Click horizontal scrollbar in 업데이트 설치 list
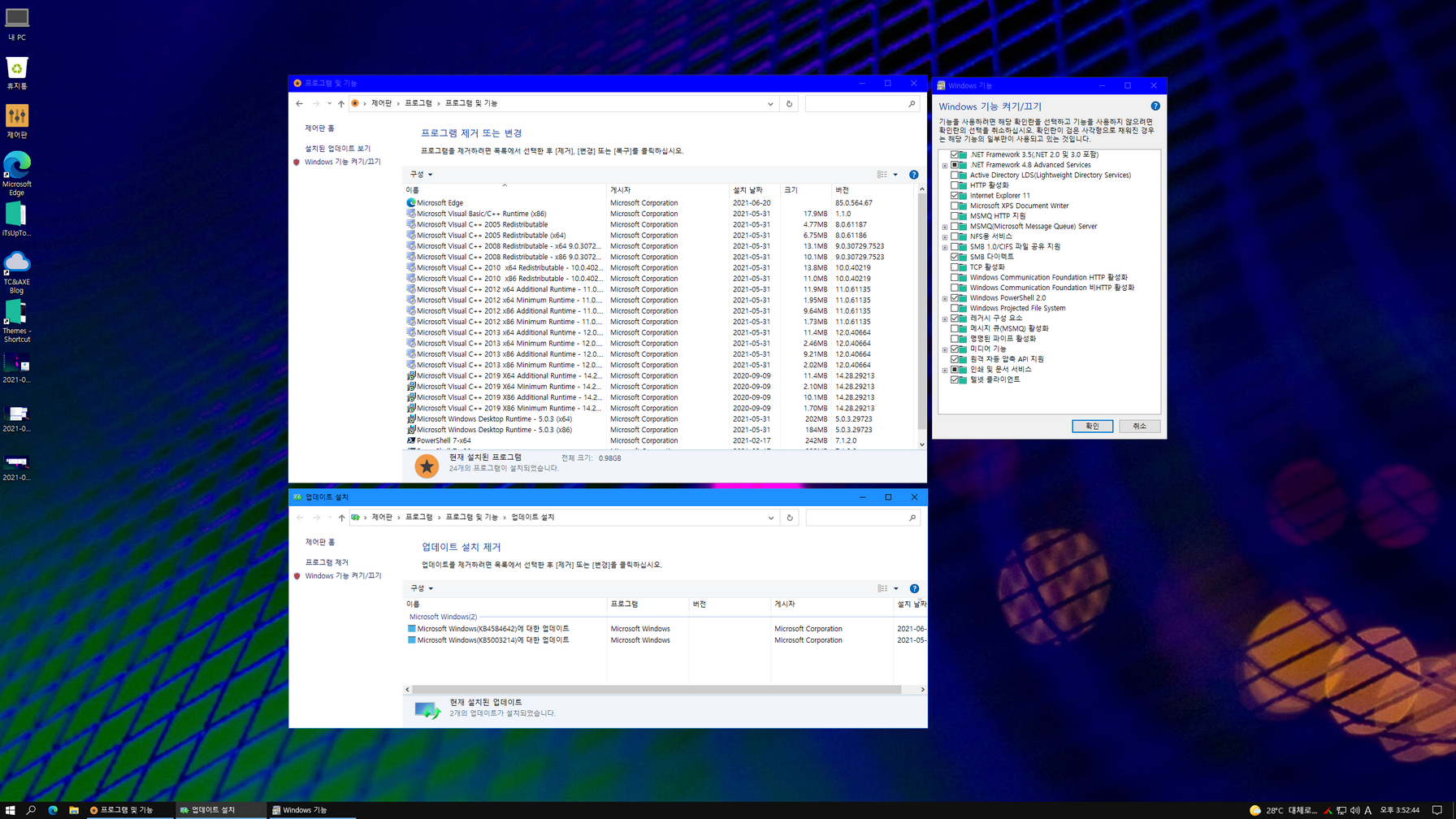The height and width of the screenshot is (819, 1456). [x=656, y=689]
